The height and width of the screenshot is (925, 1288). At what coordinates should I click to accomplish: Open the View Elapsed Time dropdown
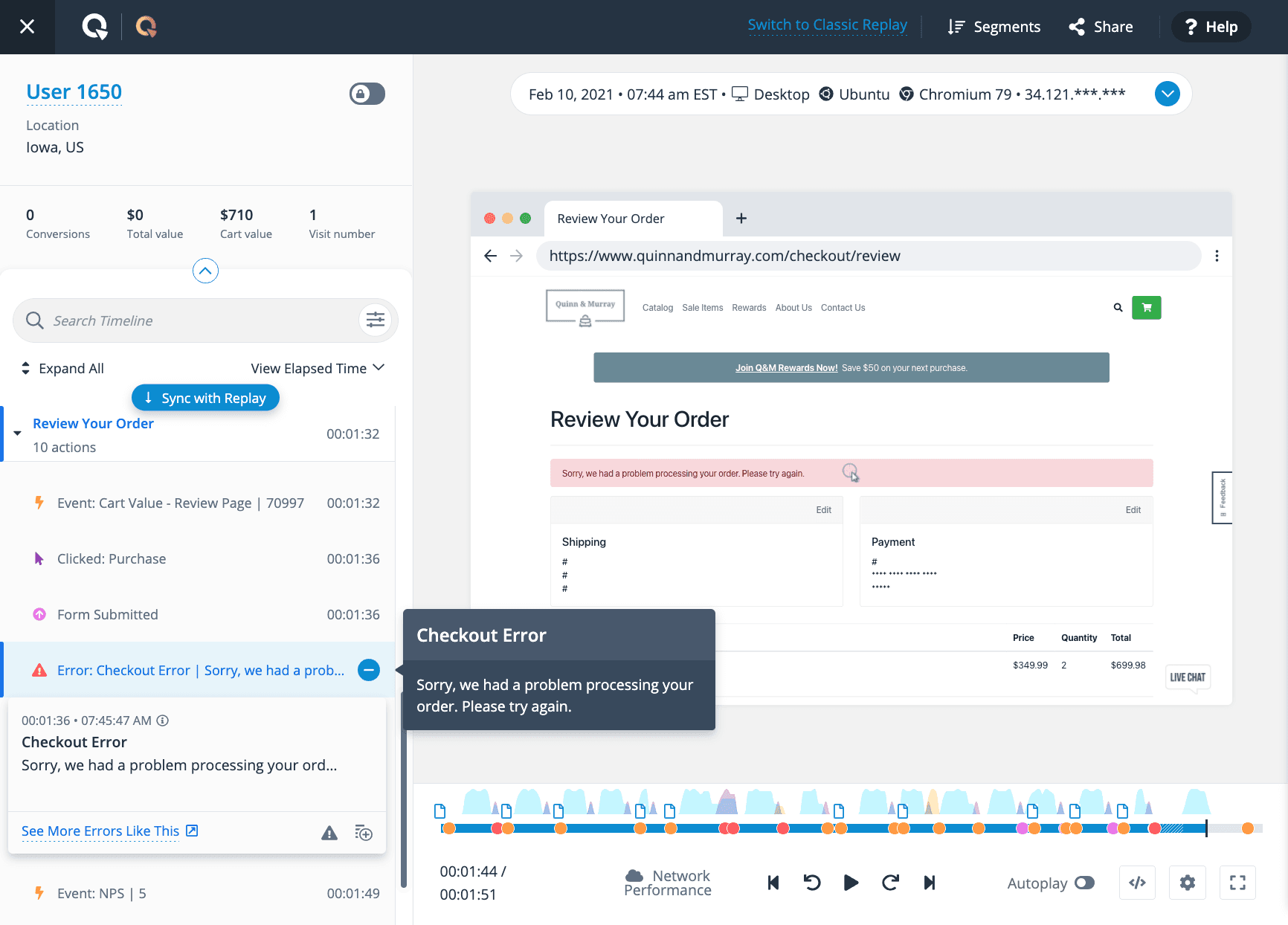pyautogui.click(x=318, y=368)
